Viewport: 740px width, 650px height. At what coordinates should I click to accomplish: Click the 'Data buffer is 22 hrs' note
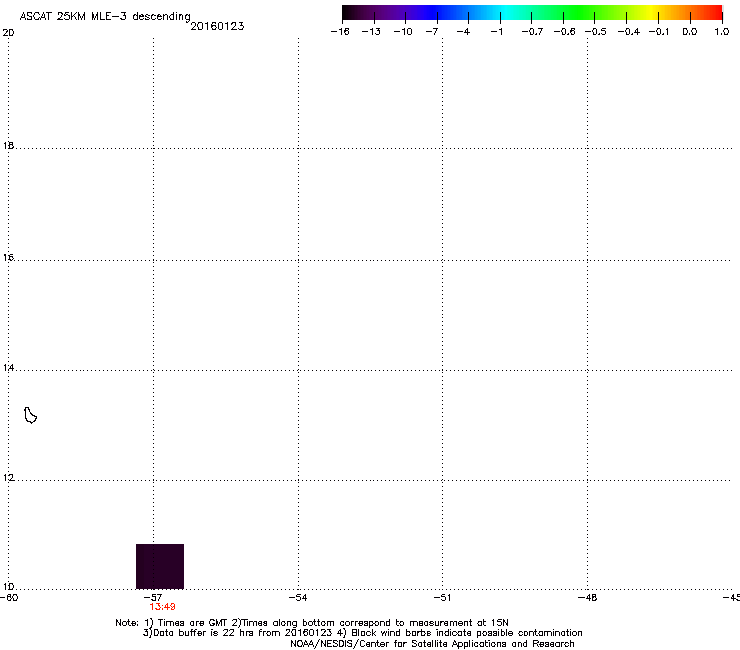pyautogui.click(x=362, y=633)
